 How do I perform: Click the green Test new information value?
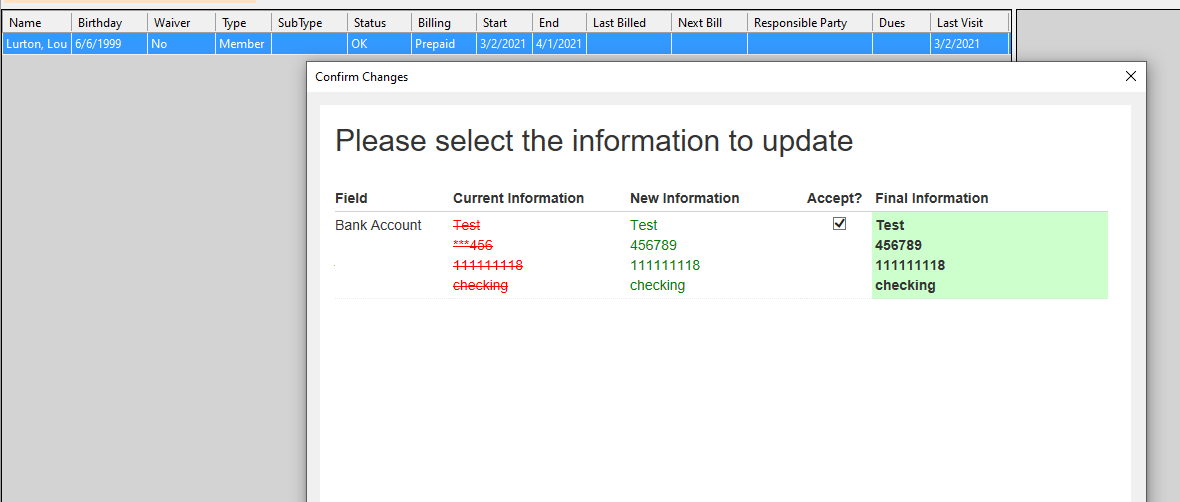(643, 225)
